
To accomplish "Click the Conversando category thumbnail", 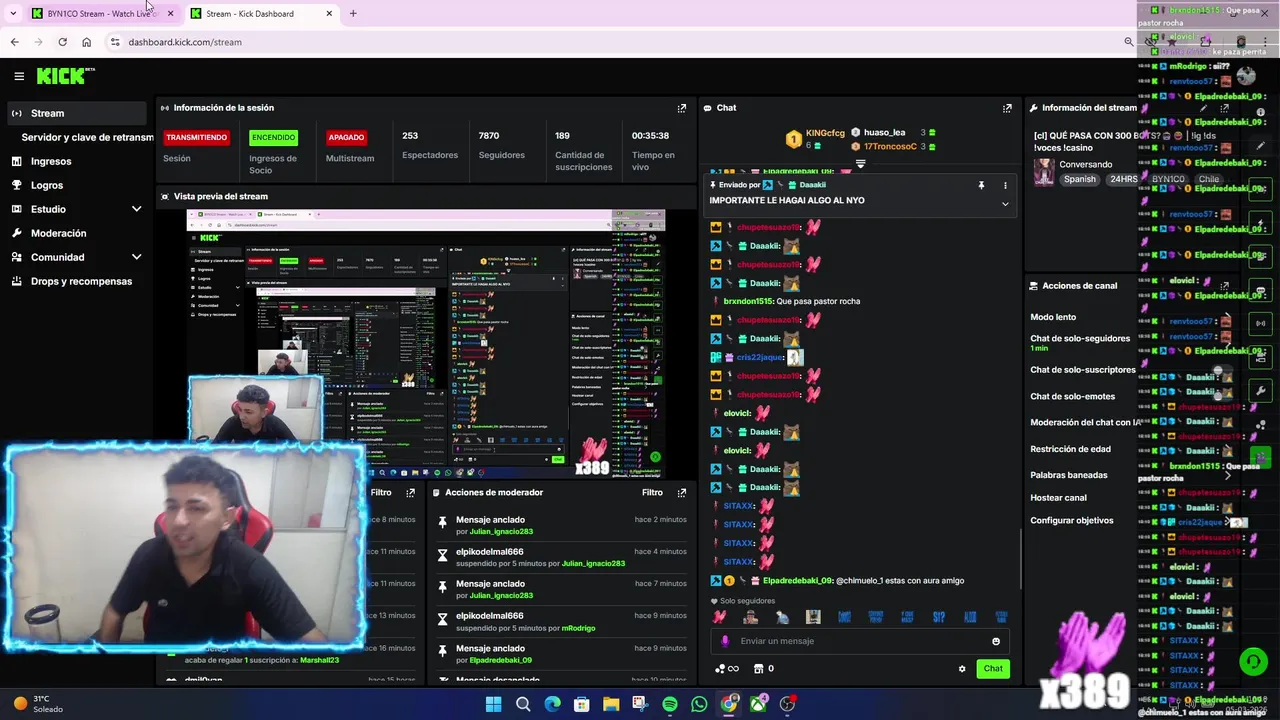I will [x=1044, y=172].
